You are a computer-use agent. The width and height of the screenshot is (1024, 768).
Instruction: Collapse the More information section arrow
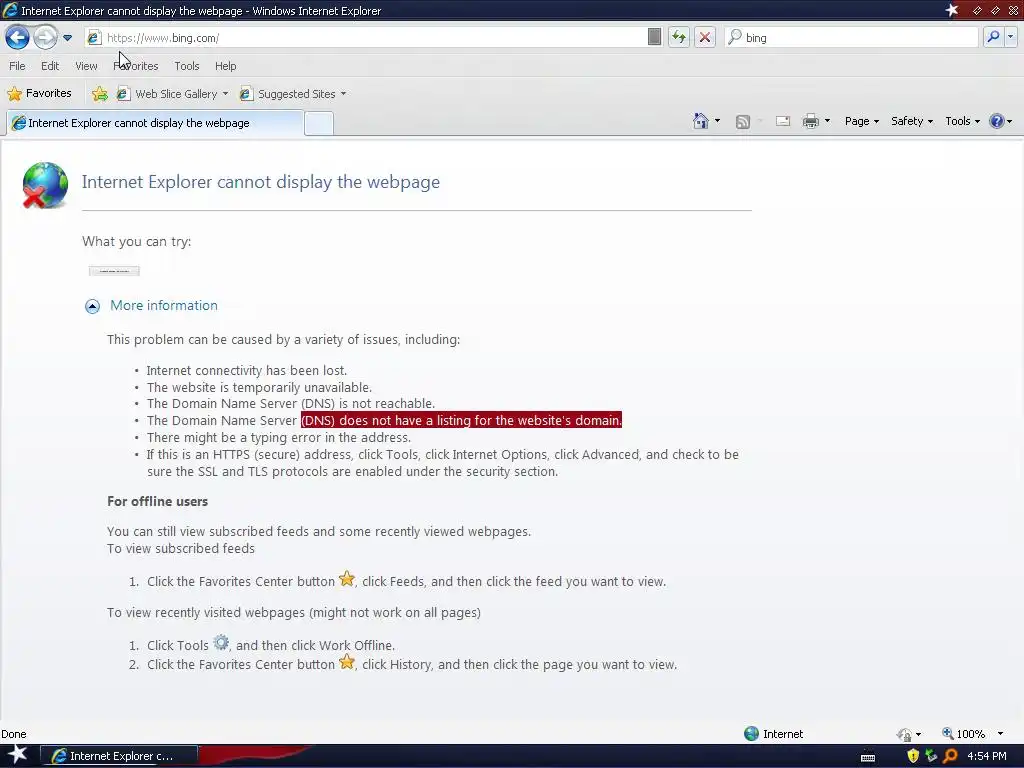tap(93, 306)
